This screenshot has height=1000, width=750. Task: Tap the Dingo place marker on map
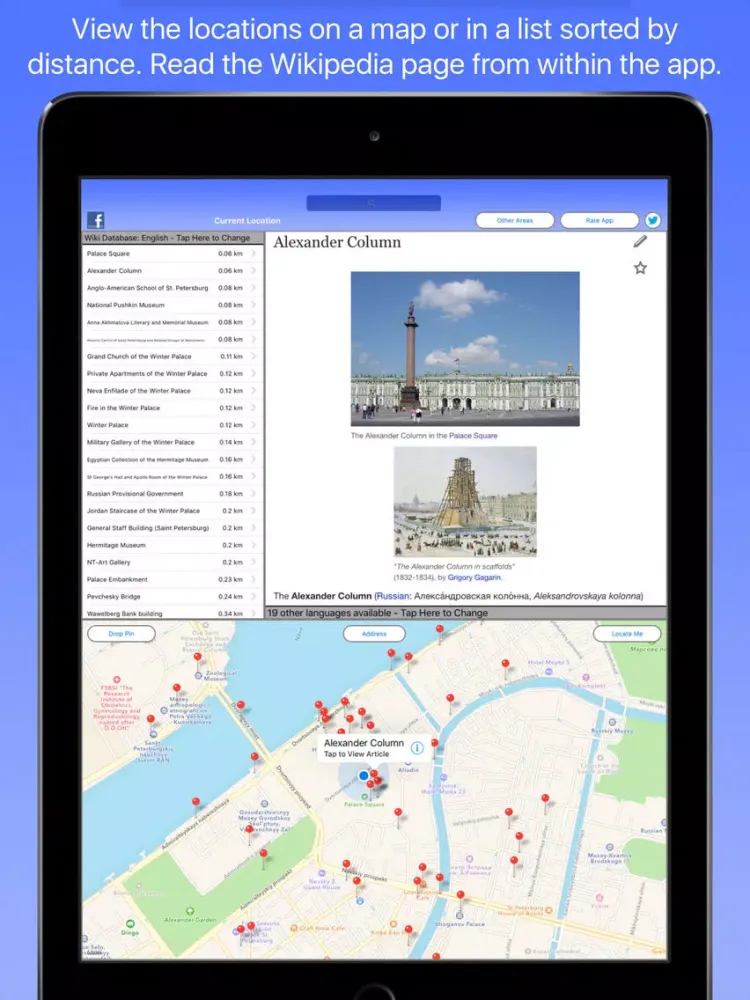pos(130,923)
